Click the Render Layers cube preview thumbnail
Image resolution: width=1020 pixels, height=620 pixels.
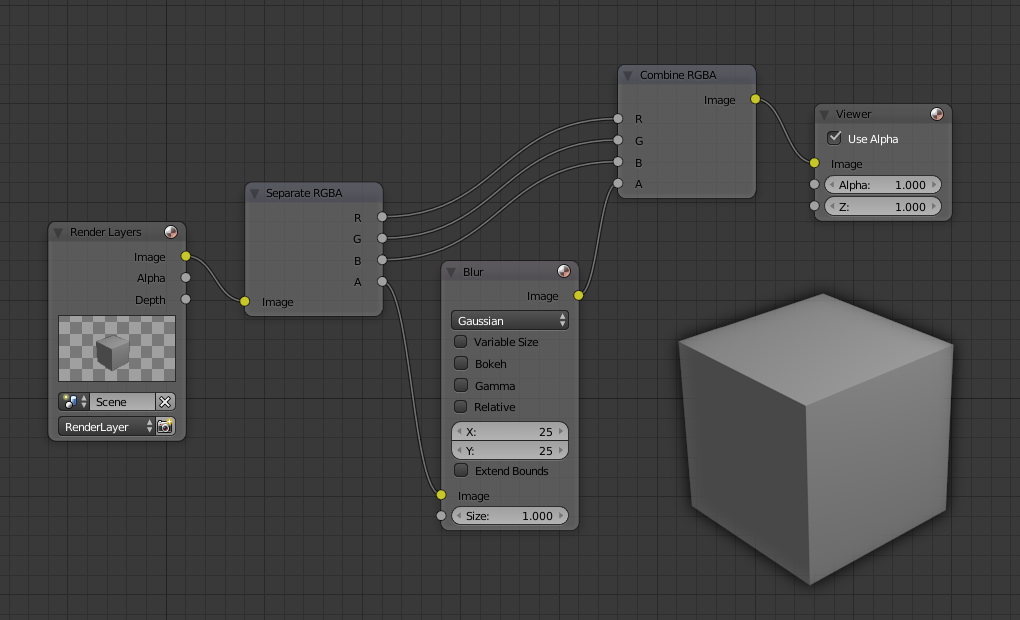tap(117, 349)
